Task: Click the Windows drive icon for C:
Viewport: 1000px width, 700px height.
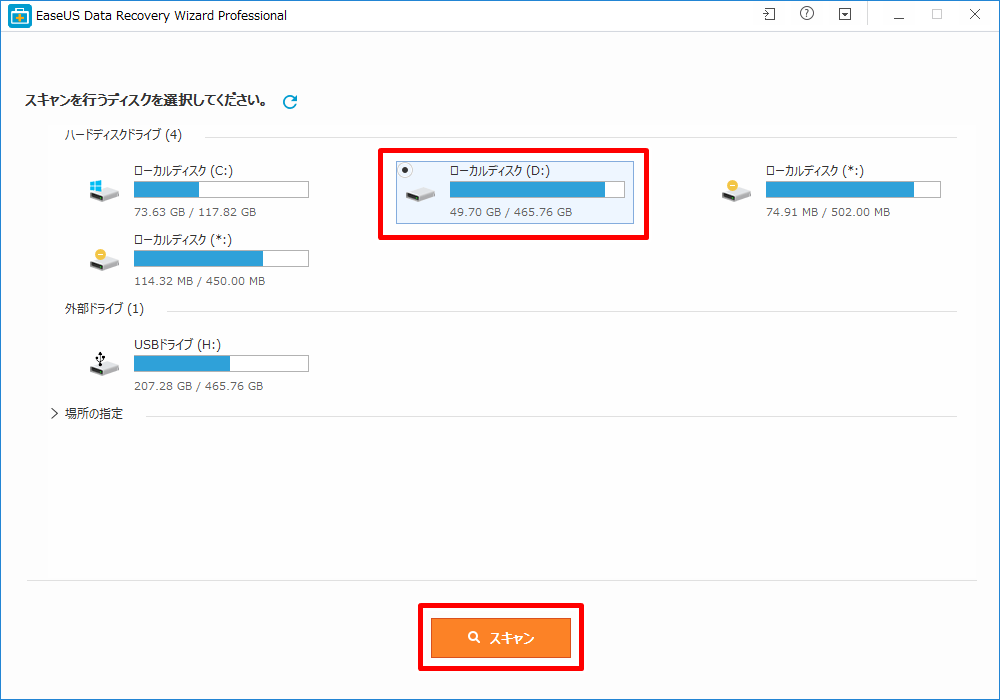Action: 104,190
